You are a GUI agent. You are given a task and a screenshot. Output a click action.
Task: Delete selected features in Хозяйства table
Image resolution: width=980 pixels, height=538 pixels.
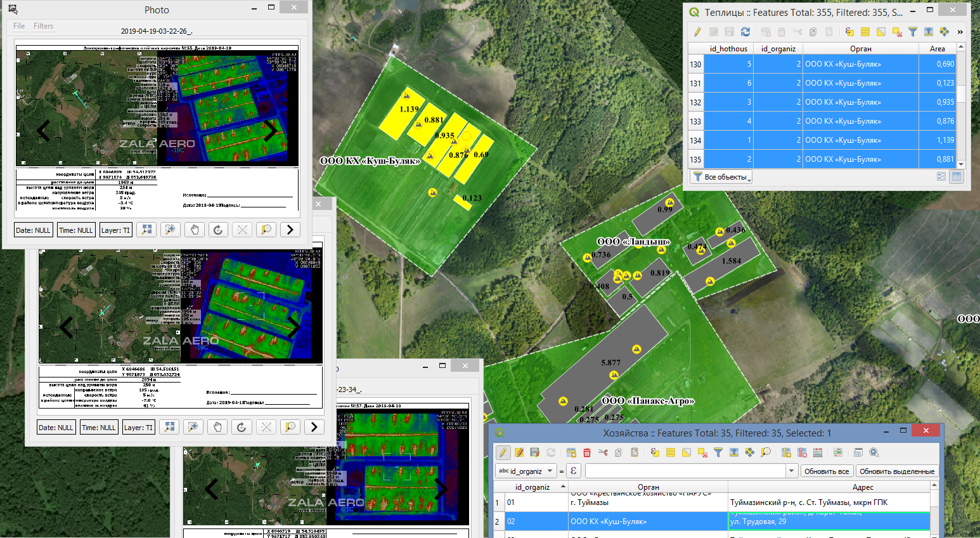tap(587, 452)
